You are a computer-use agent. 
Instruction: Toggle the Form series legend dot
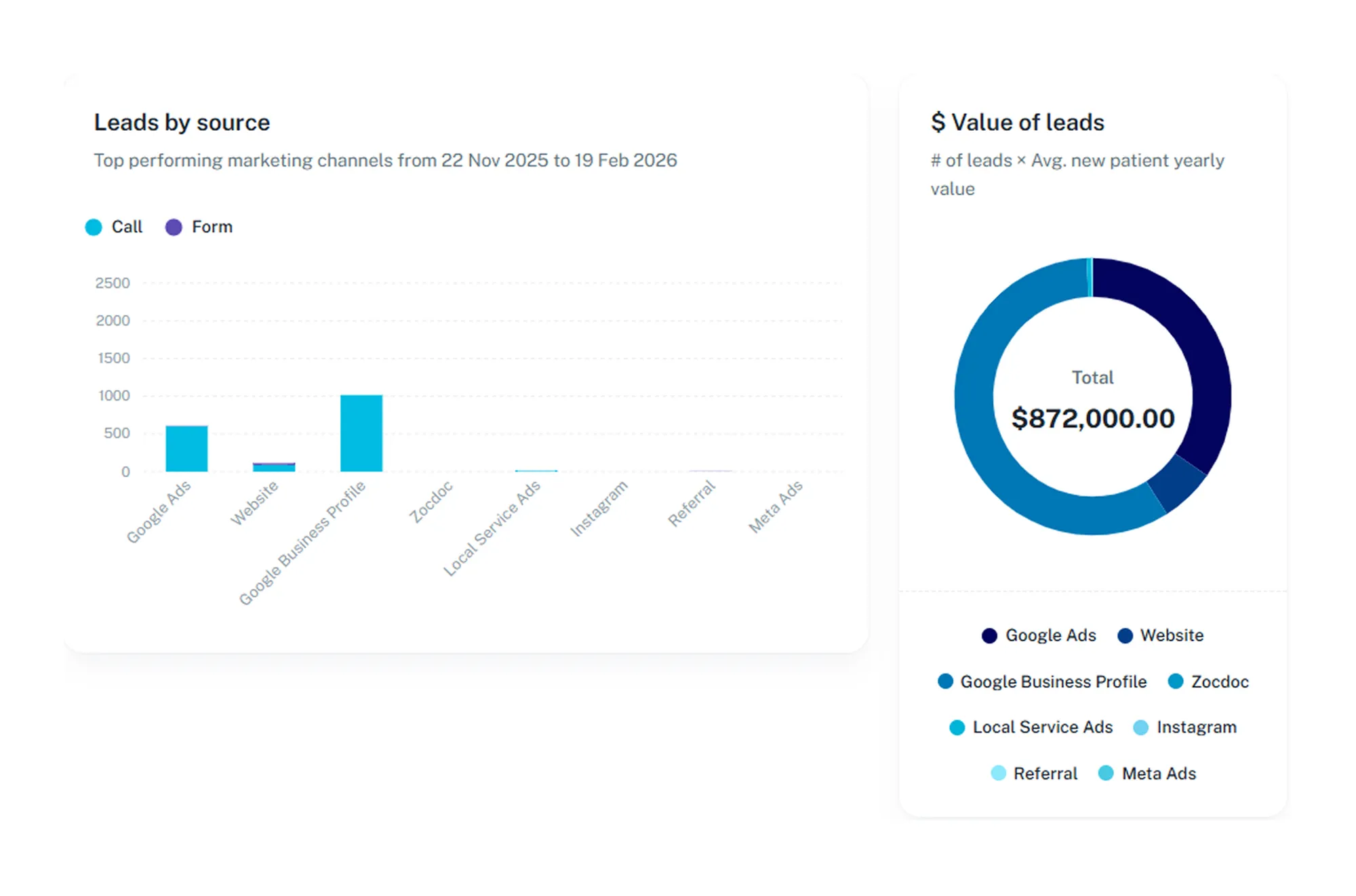coord(174,227)
